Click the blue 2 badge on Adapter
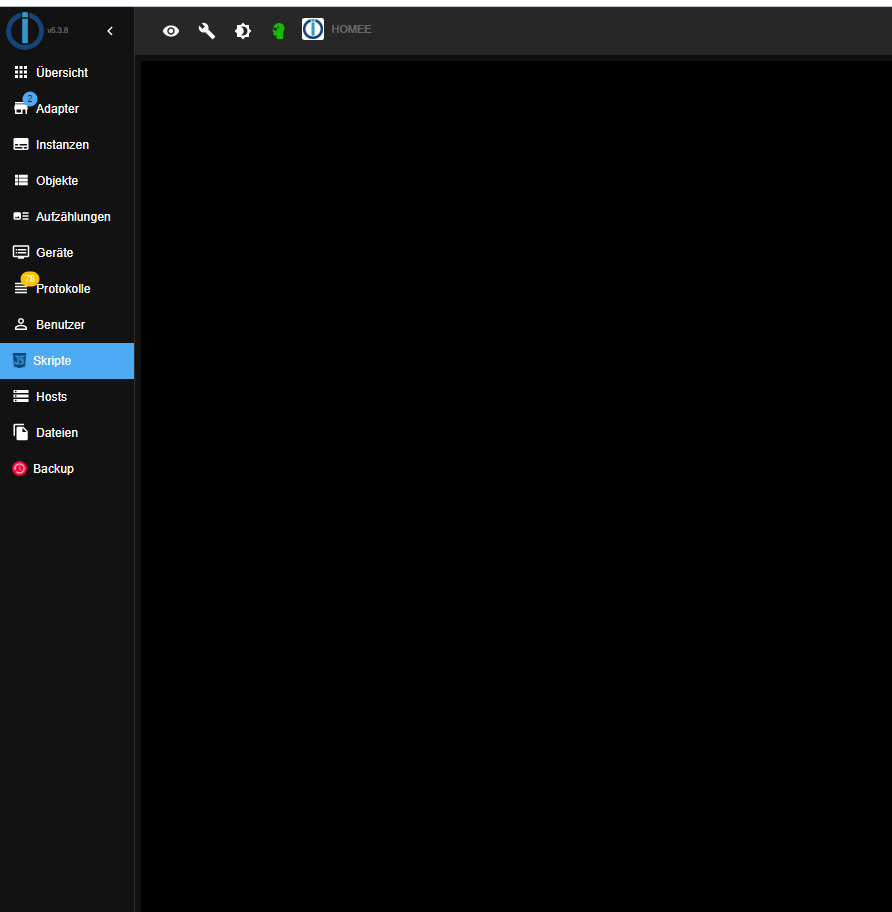892x912 pixels. point(30,99)
